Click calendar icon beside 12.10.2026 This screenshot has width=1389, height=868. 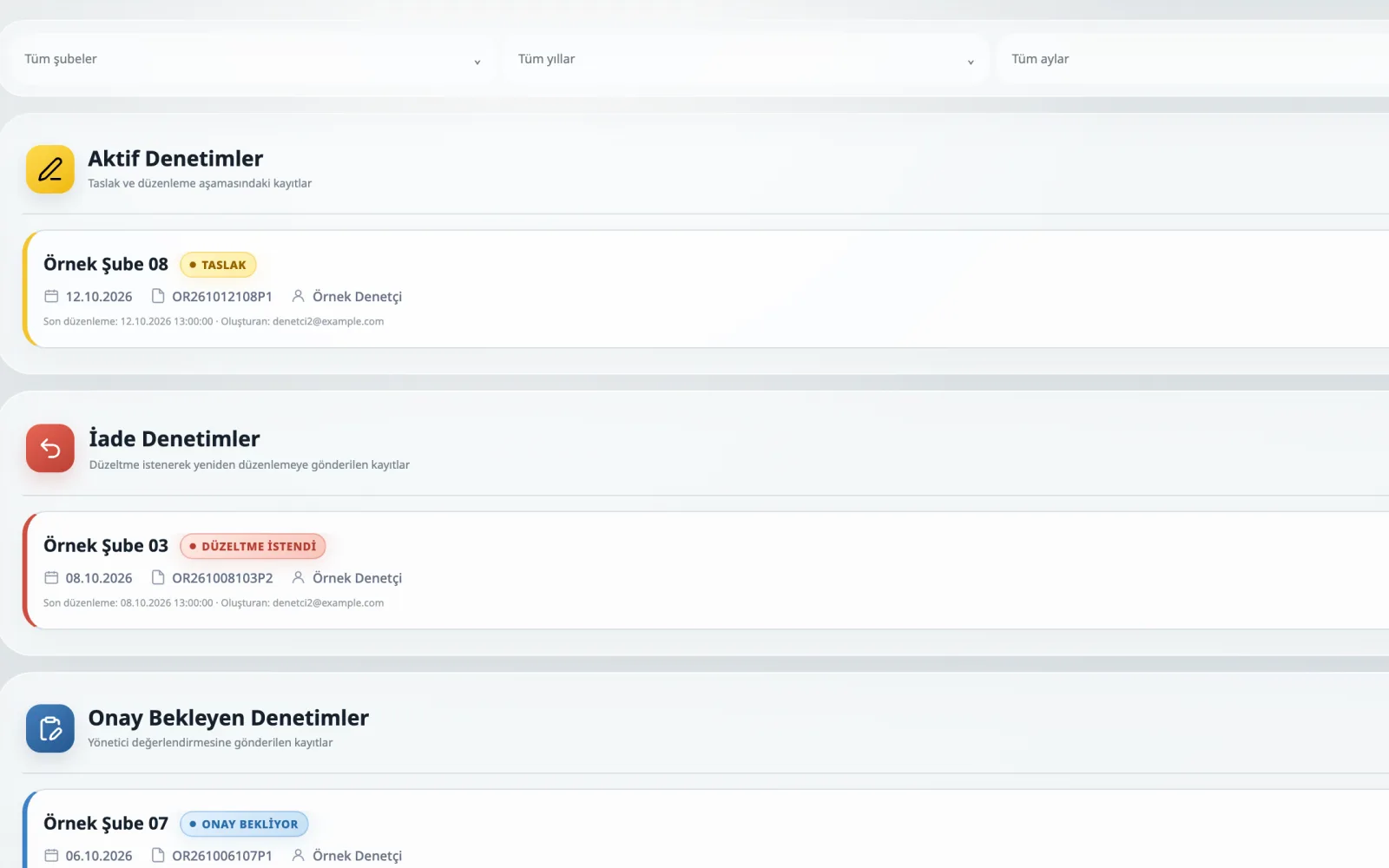click(51, 296)
